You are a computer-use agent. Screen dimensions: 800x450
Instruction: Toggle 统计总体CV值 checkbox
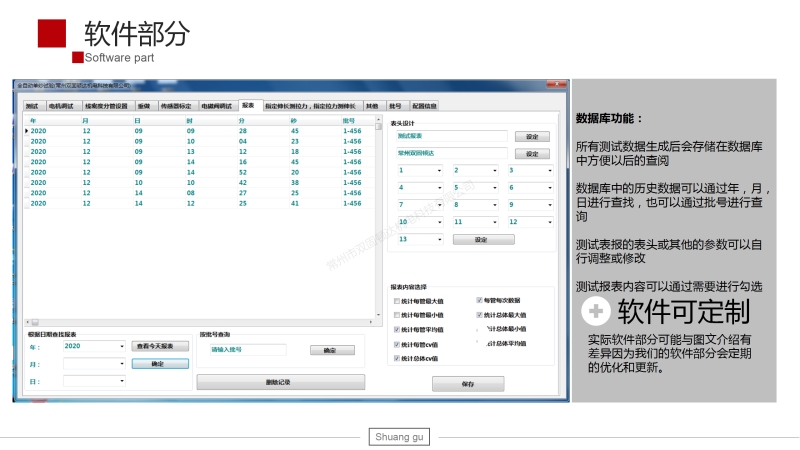pos(398,358)
